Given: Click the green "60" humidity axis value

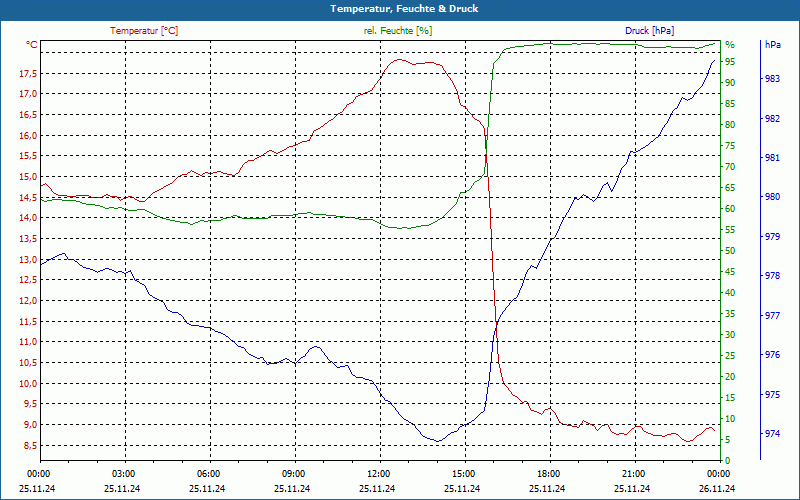Looking at the screenshot, I should click(x=730, y=209).
